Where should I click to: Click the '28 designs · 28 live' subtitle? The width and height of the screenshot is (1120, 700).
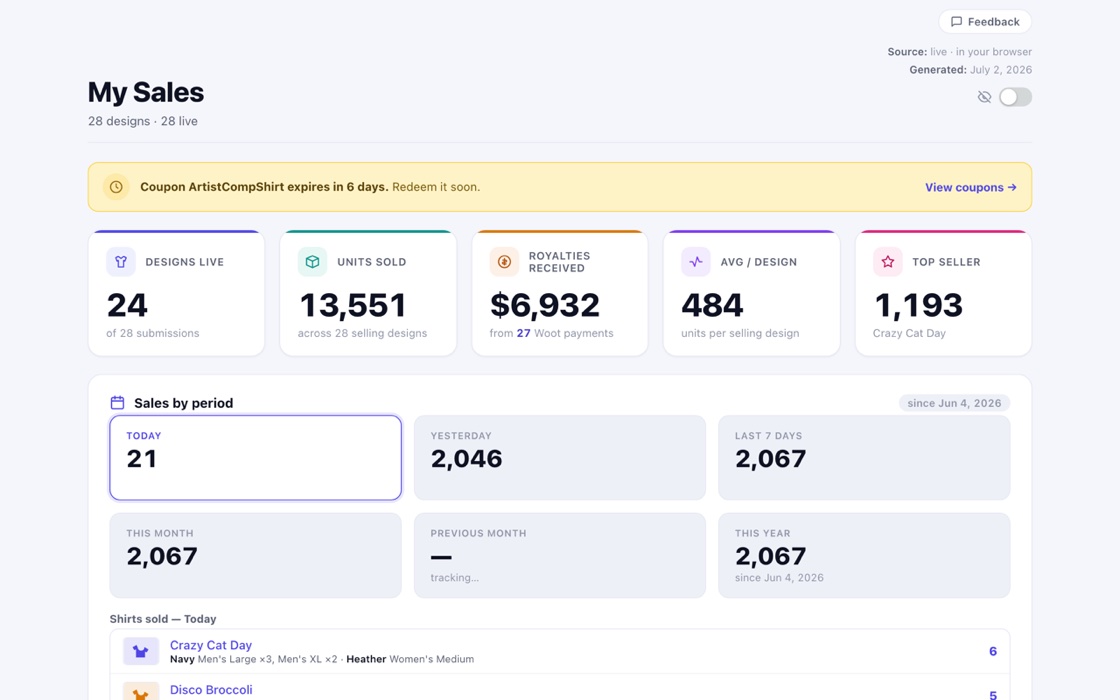tap(143, 121)
